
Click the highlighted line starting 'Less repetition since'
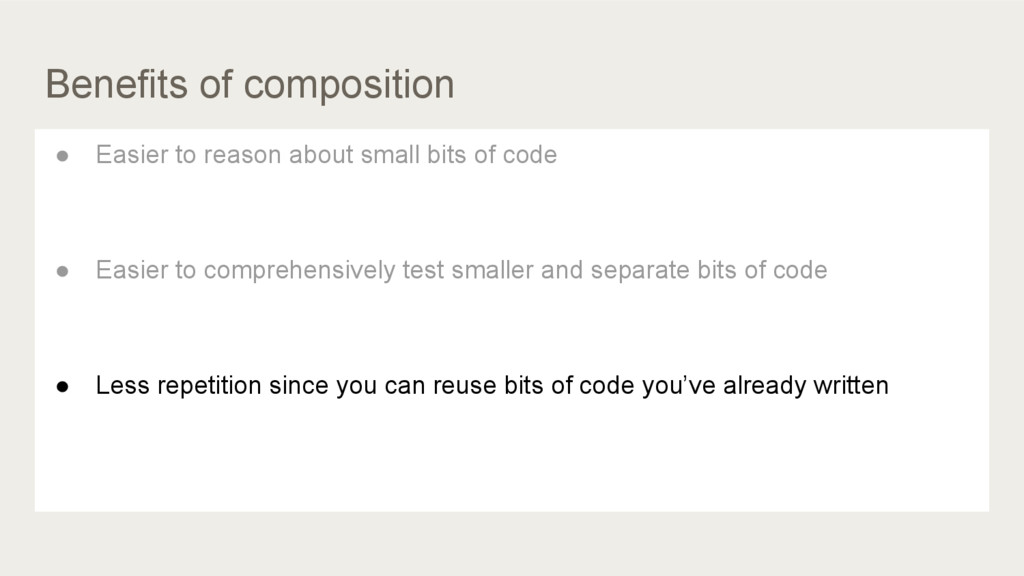pyautogui.click(x=492, y=385)
